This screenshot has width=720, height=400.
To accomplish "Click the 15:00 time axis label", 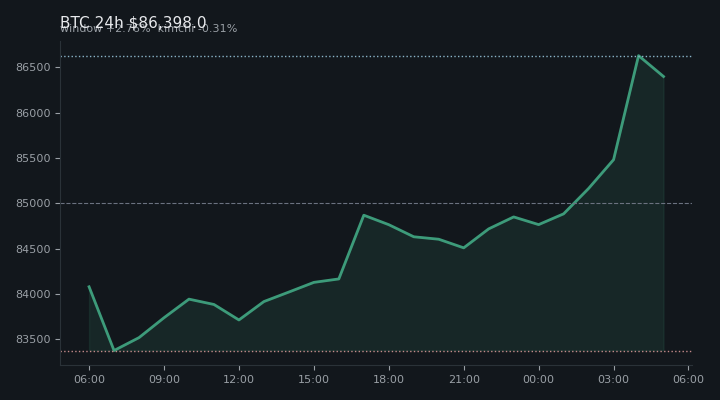I will click(x=314, y=379).
